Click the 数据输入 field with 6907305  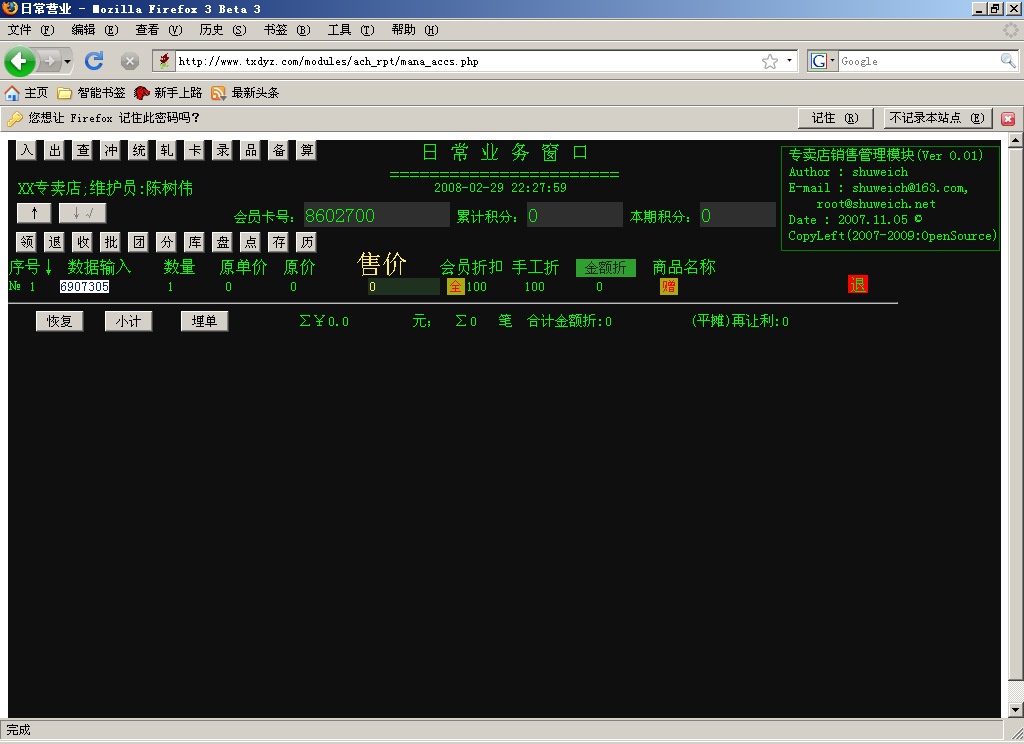pos(85,287)
